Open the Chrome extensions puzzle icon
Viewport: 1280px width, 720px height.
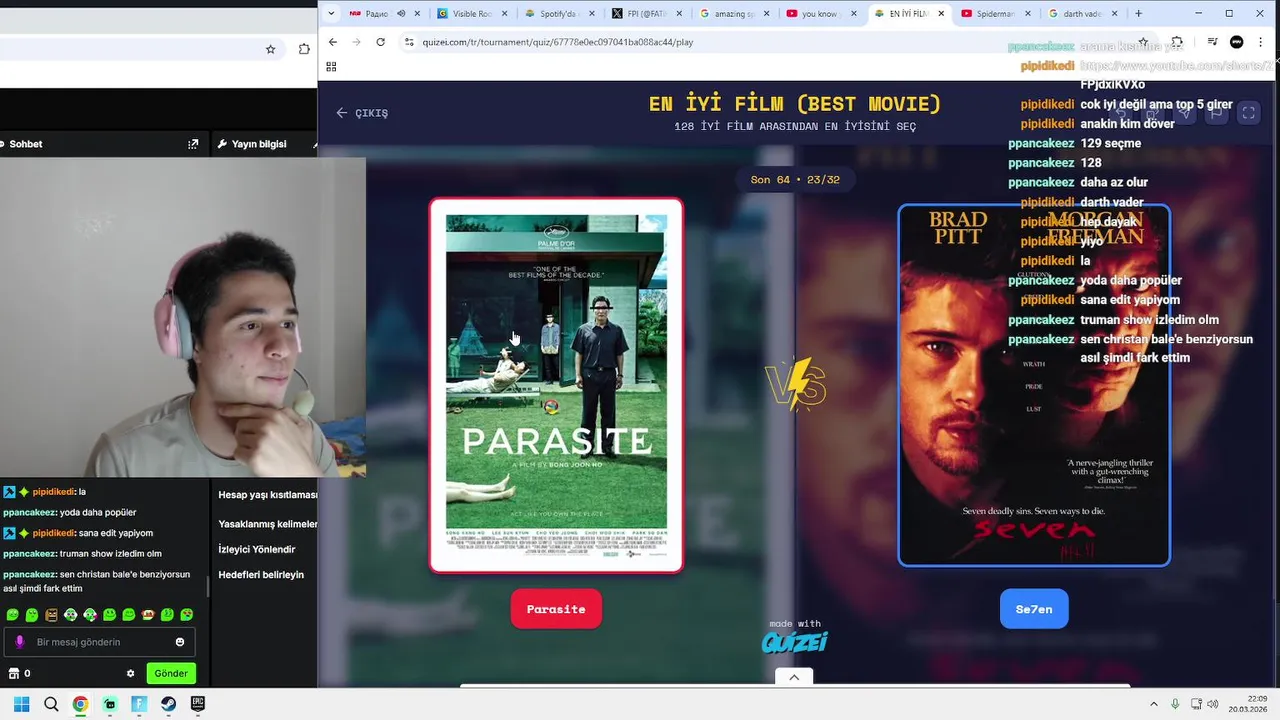point(1177,42)
